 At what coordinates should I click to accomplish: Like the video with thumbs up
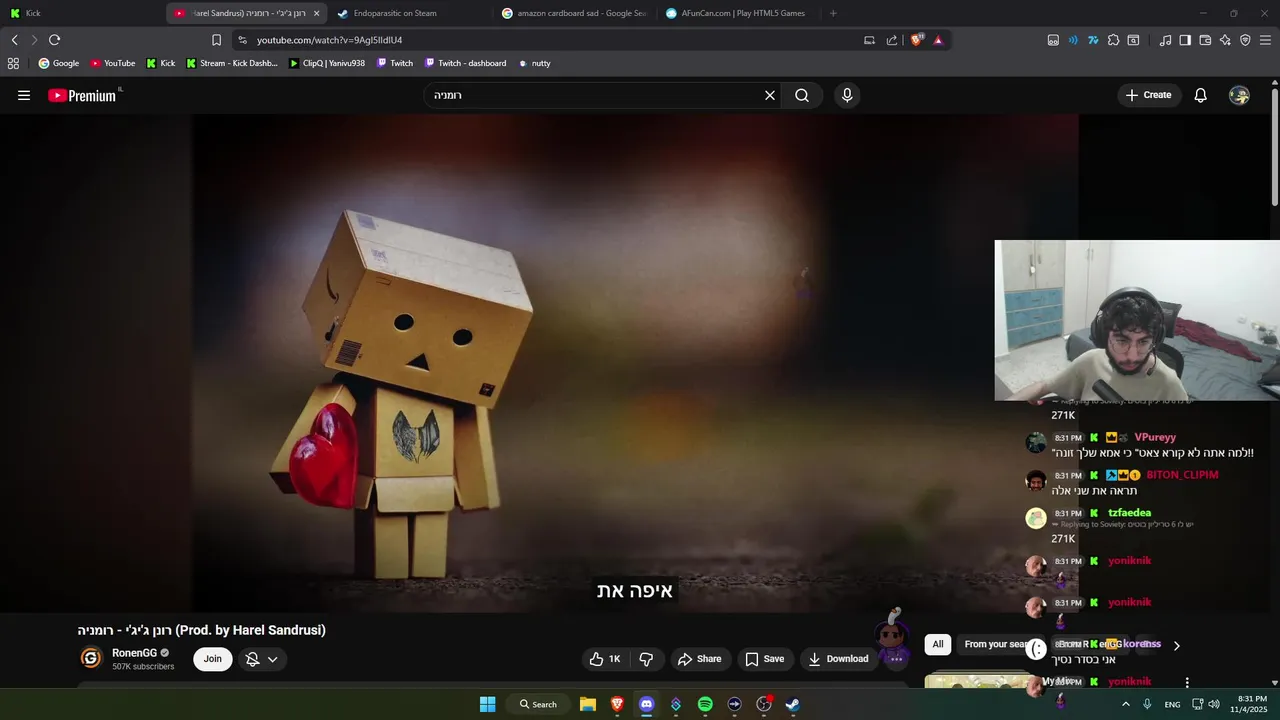[x=606, y=659]
